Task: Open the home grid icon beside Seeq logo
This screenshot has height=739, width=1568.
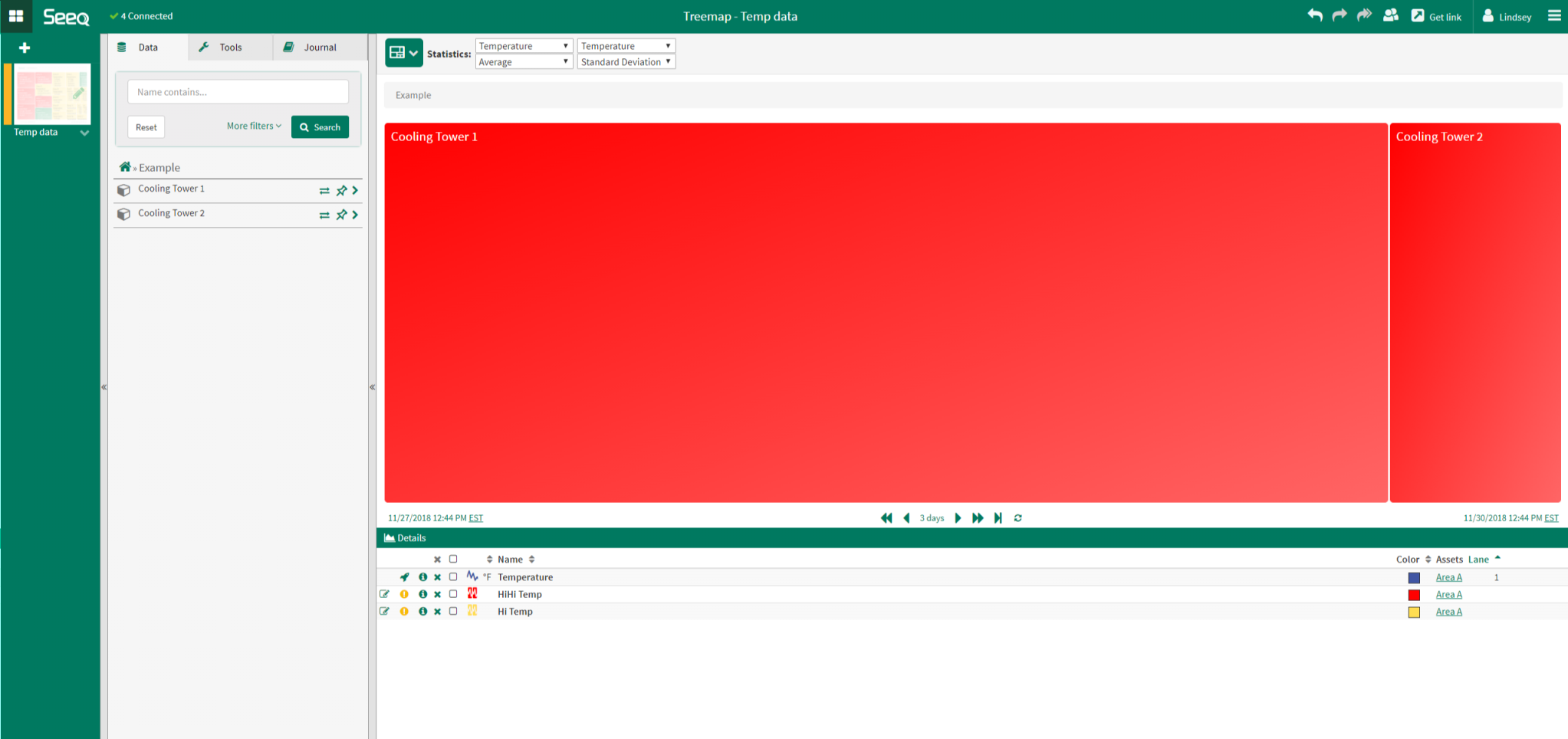Action: [x=16, y=16]
